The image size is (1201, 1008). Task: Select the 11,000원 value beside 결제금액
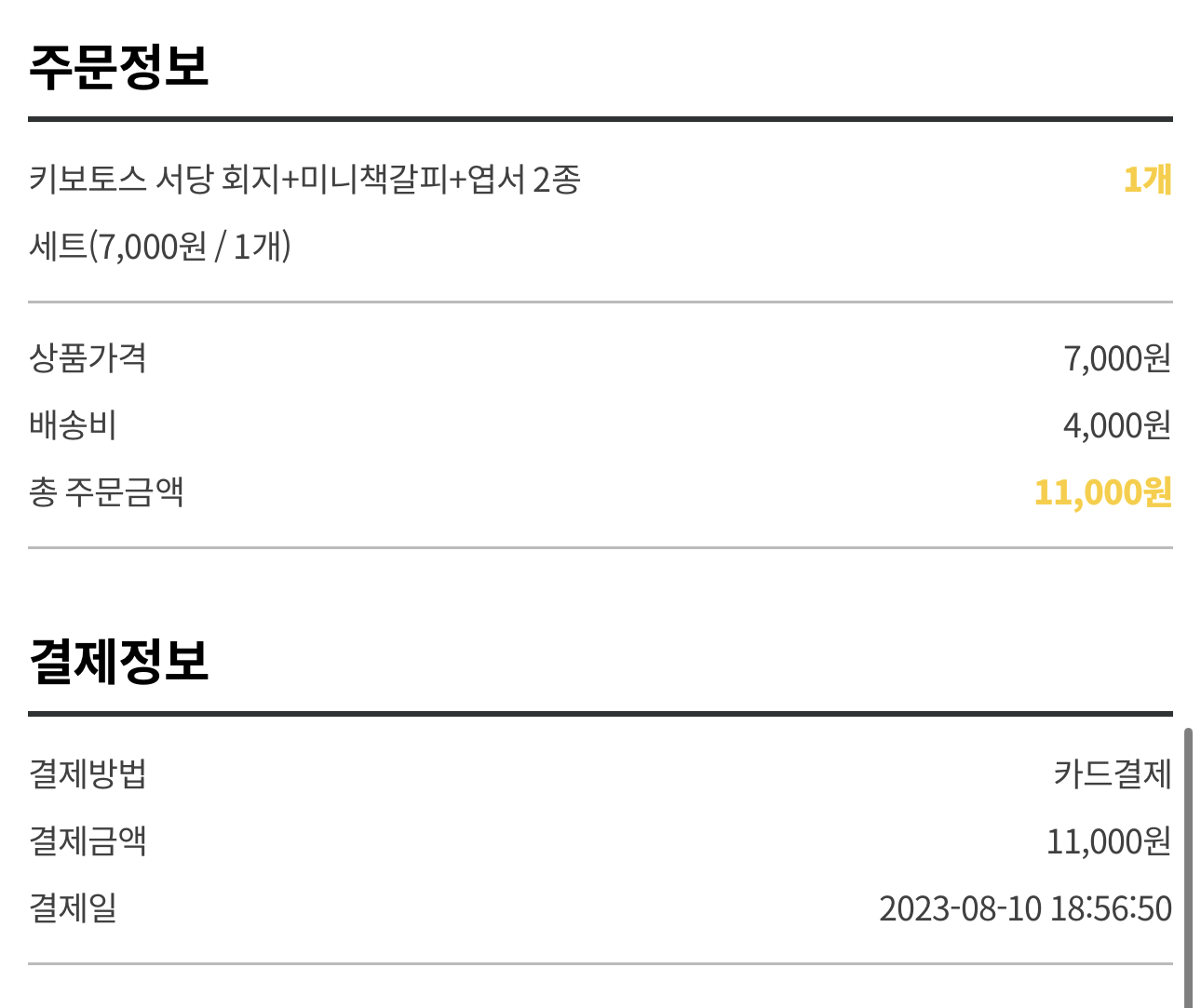[1108, 841]
